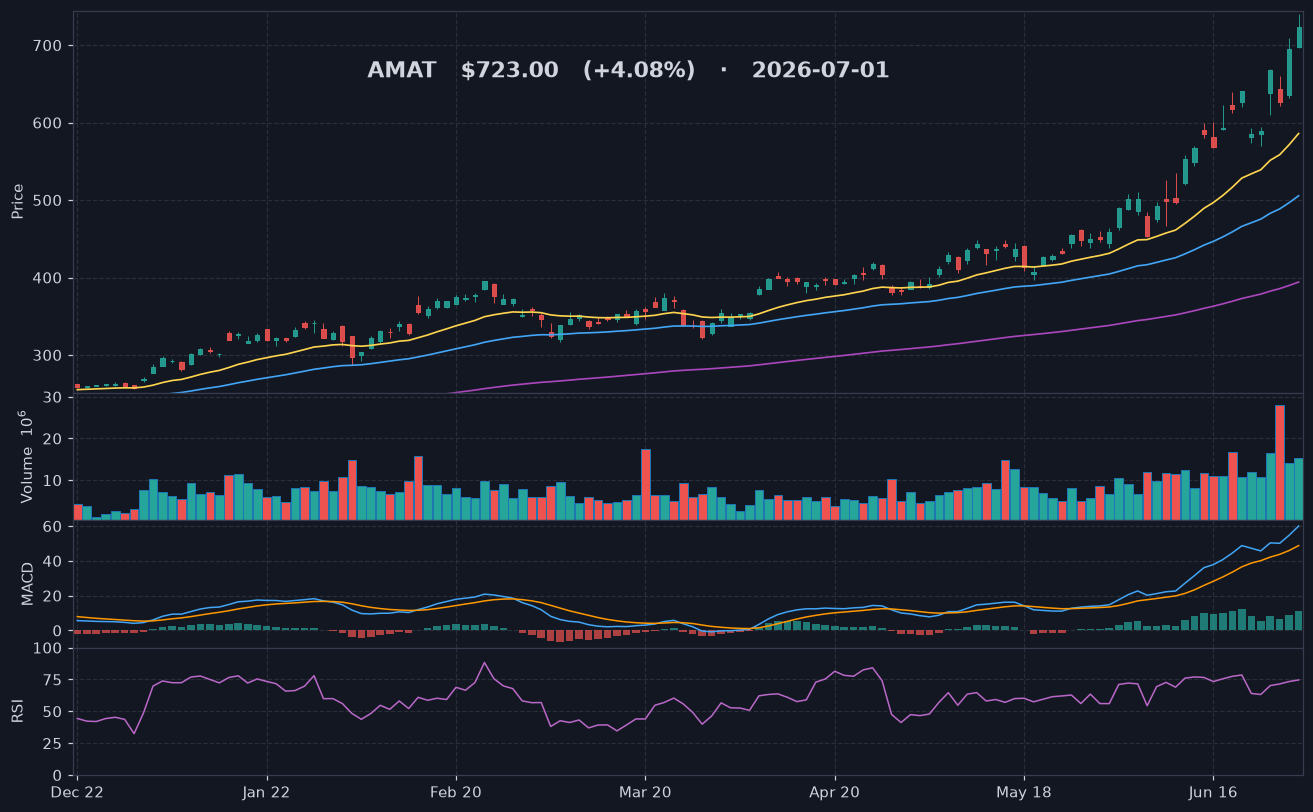Click the 'MACD' y-axis label

(28, 583)
